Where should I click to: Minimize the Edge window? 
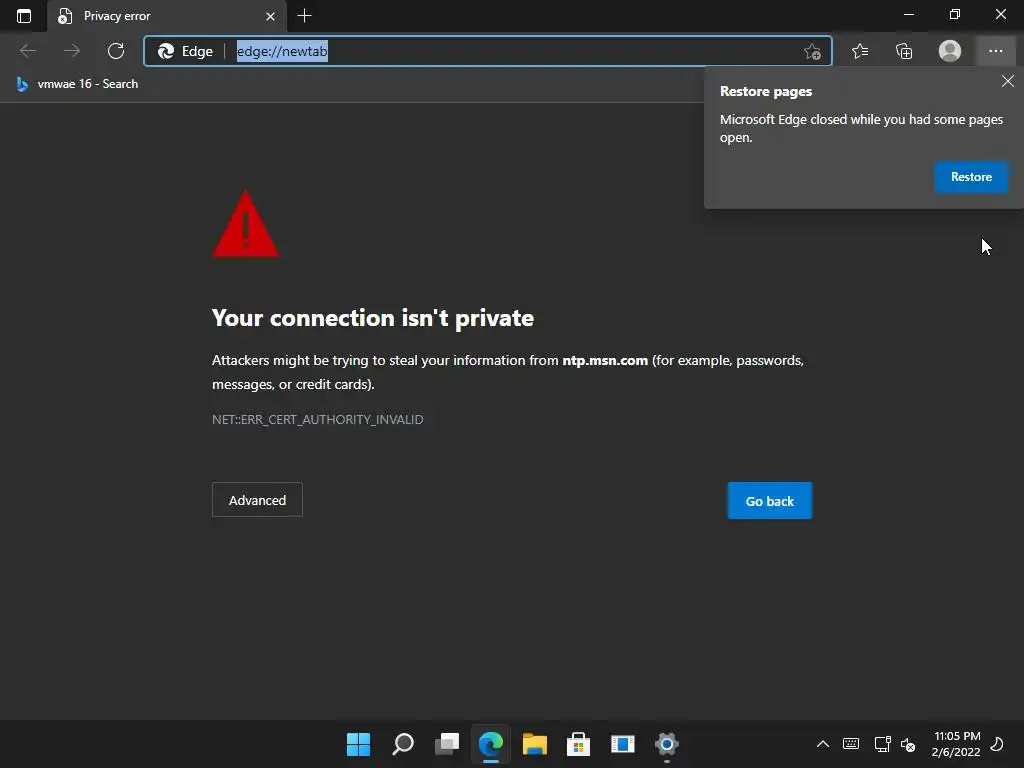(908, 14)
